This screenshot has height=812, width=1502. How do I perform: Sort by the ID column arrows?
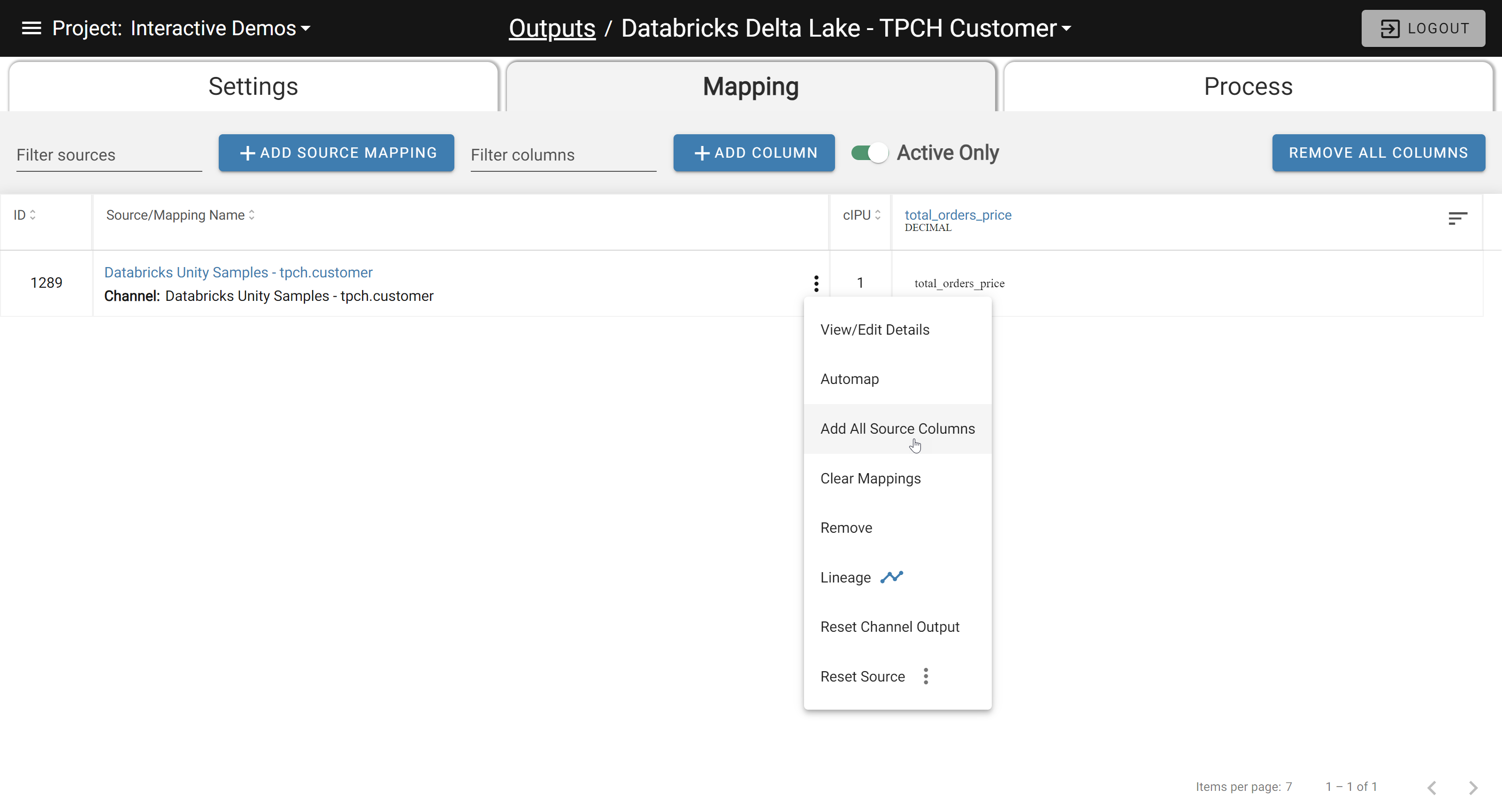tap(33, 215)
